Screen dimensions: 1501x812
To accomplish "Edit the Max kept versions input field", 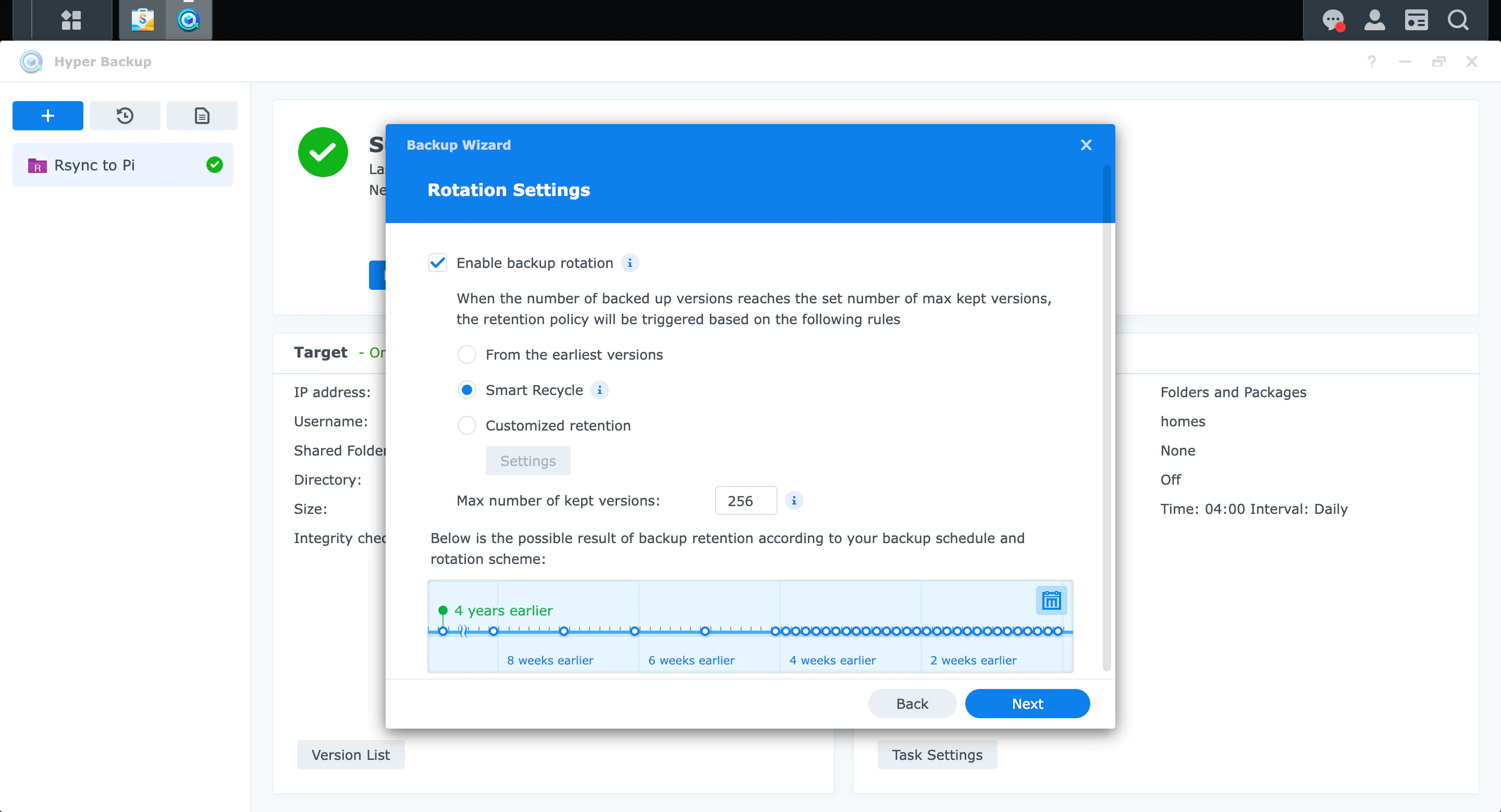I will pos(745,500).
